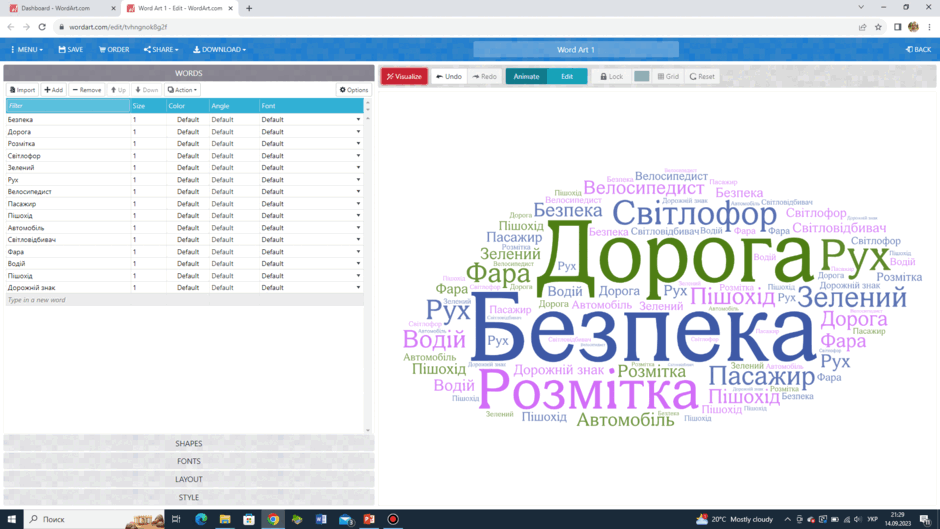This screenshot has width=940, height=529.
Task: Share this page from address bar
Action: [x=862, y=27]
